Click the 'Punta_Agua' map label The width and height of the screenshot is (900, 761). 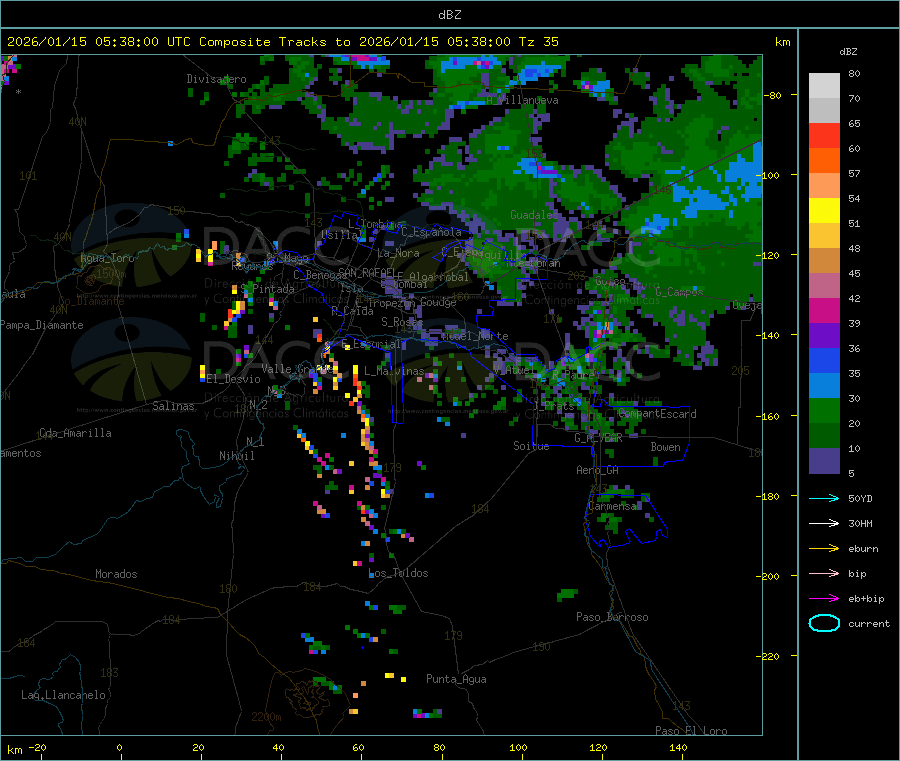pos(456,679)
